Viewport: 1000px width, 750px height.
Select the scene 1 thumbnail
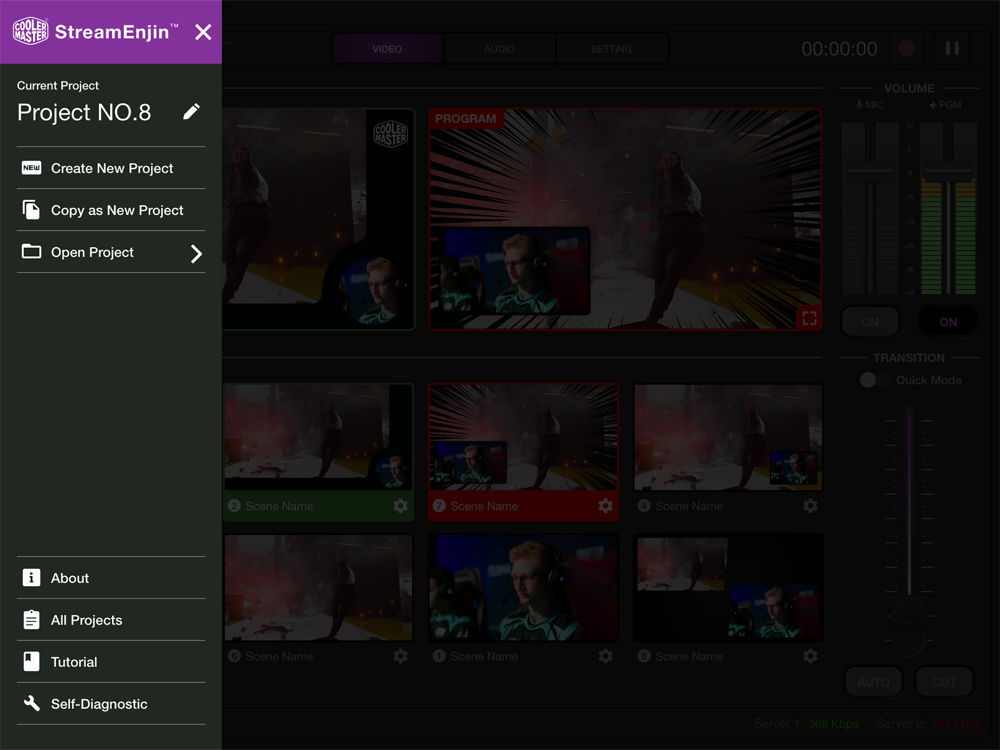pyautogui.click(x=524, y=588)
